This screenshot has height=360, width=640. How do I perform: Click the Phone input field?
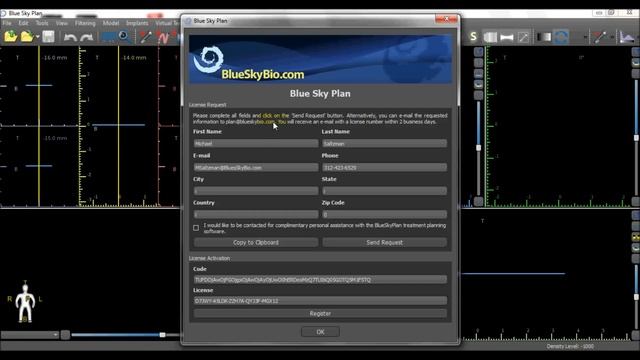(x=384, y=167)
